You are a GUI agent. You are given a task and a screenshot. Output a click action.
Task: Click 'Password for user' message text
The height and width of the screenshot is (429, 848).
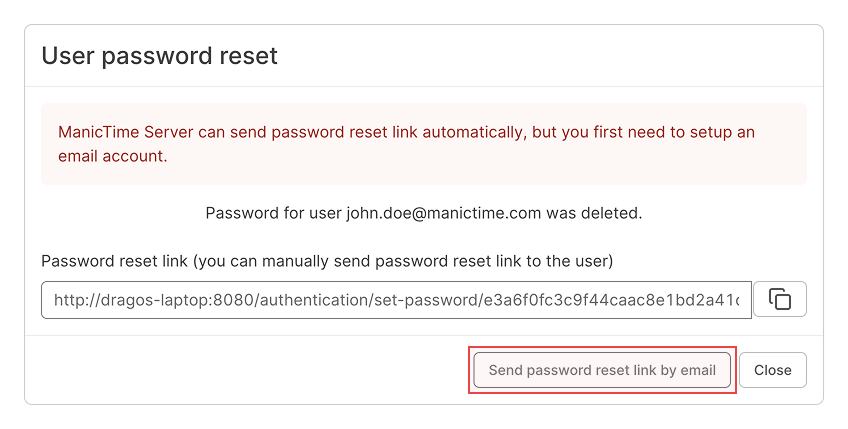tap(274, 213)
